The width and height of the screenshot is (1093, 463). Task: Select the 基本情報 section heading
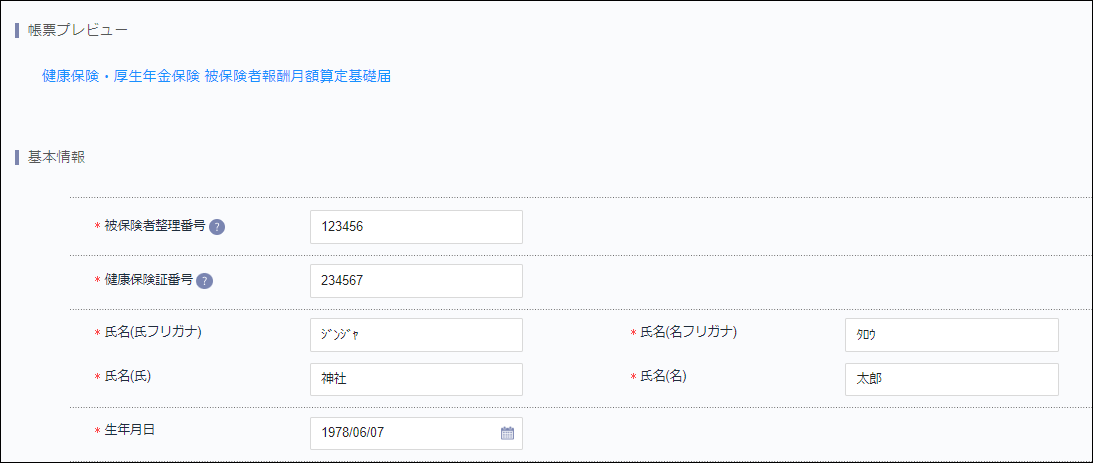(x=56, y=157)
